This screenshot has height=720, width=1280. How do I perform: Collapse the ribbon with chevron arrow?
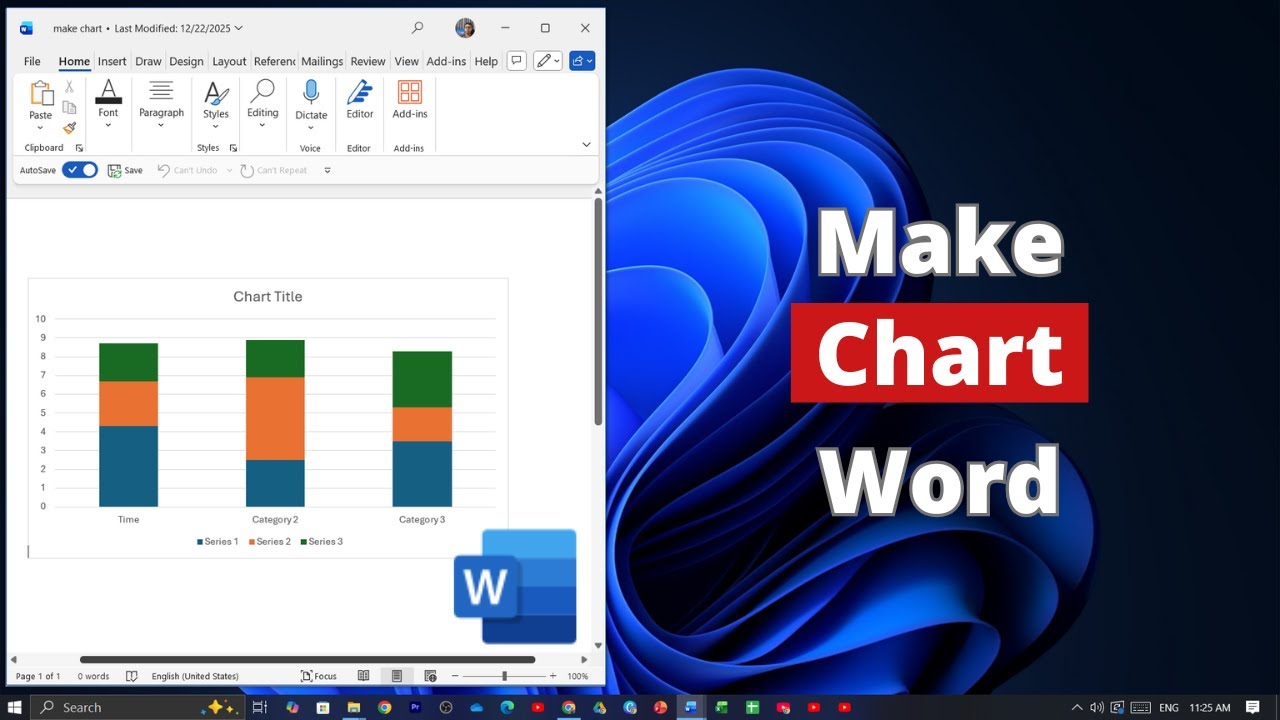point(587,145)
